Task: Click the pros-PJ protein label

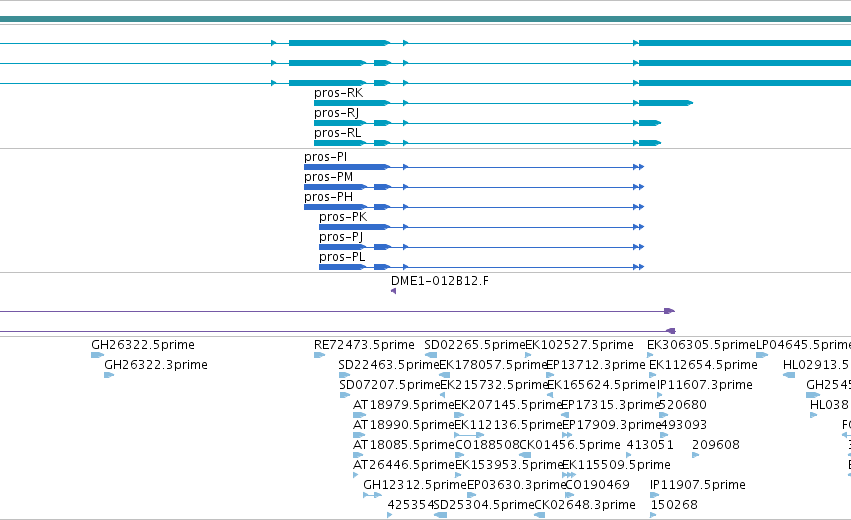Action: click(341, 237)
